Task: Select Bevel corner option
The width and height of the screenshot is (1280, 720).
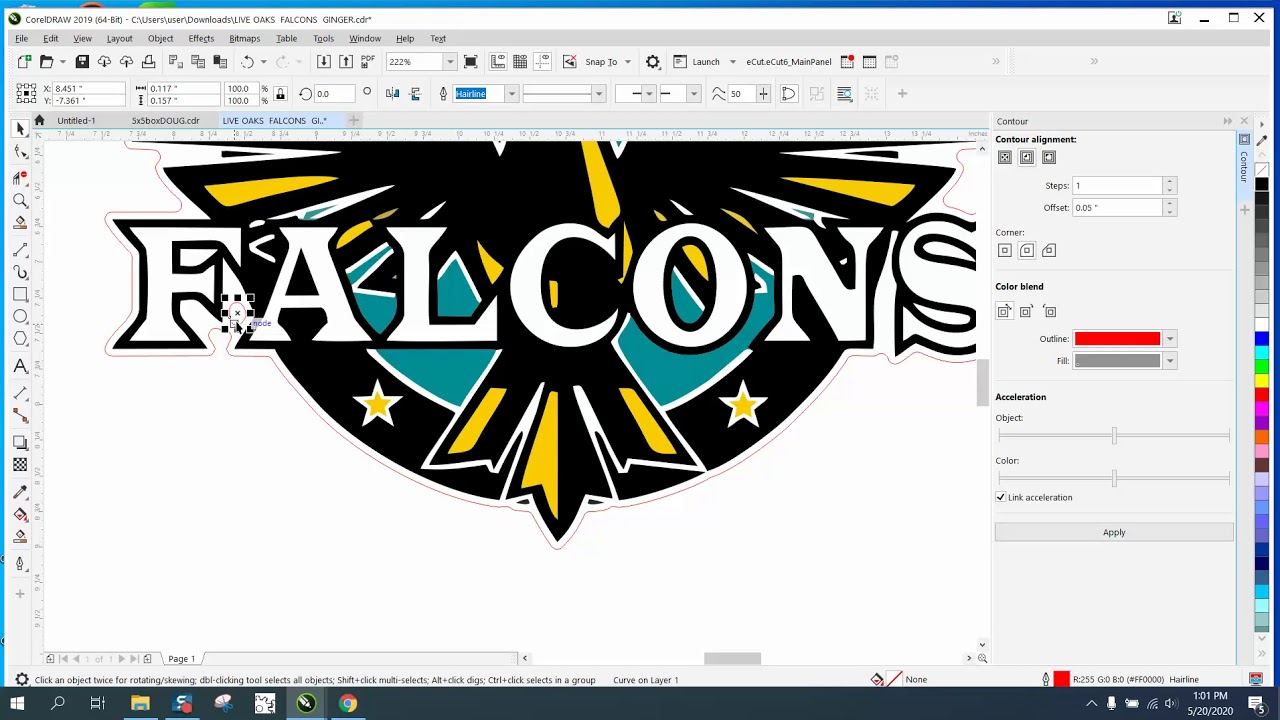Action: point(1049,250)
